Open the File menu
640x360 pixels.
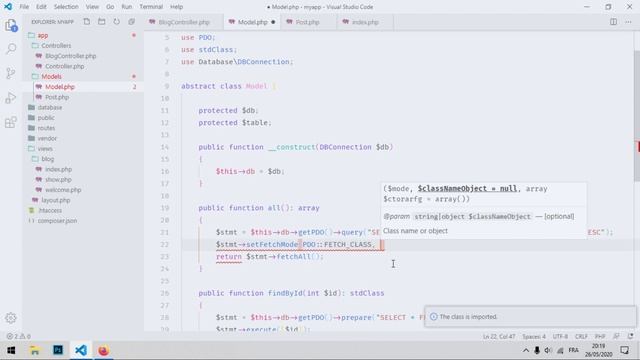coord(24,7)
